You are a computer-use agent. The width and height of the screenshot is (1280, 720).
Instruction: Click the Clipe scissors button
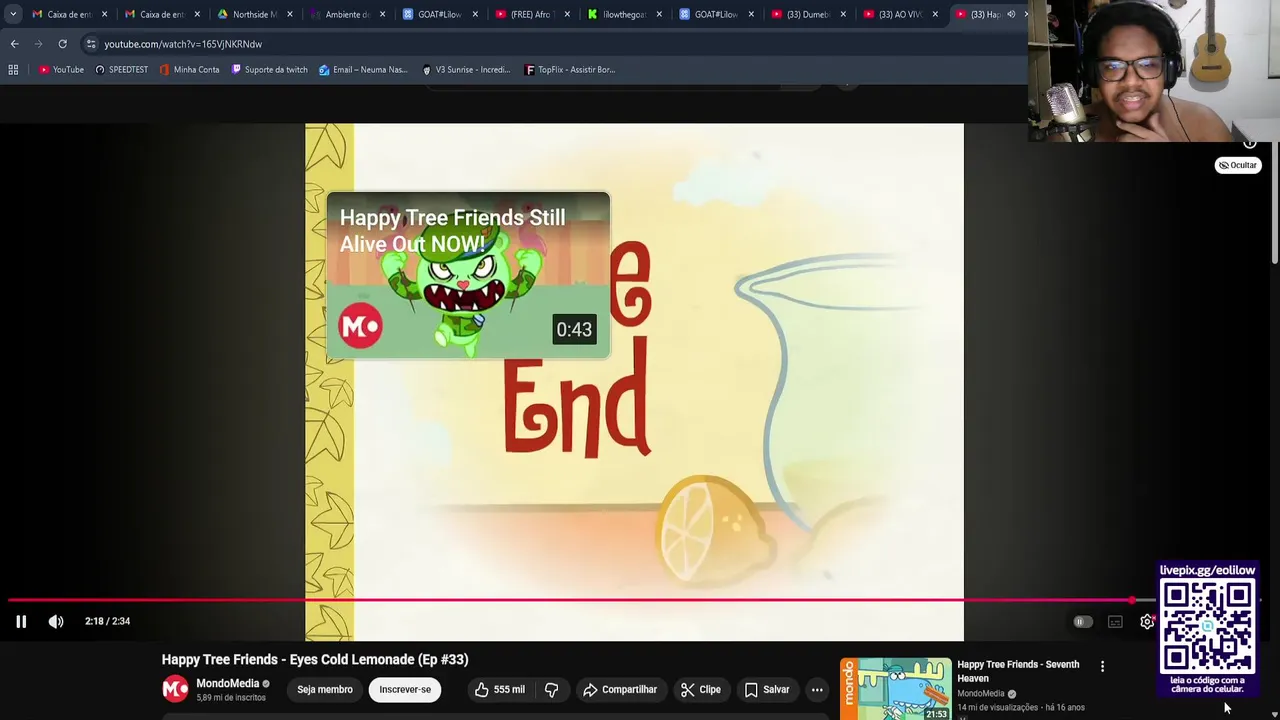pyautogui.click(x=701, y=689)
